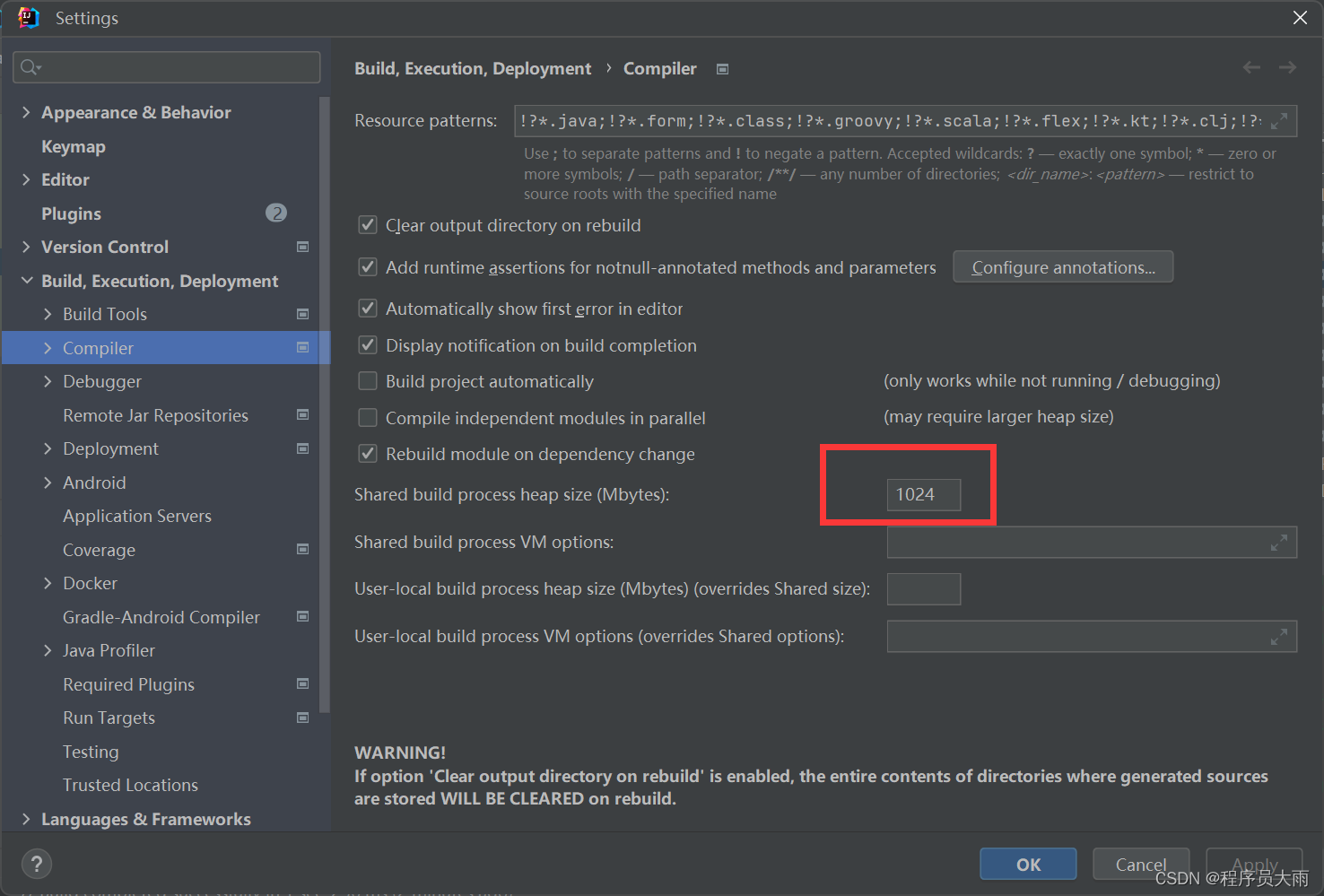Image resolution: width=1324 pixels, height=896 pixels.
Task: Click the Plugins notification badge showing 2
Action: (x=276, y=213)
